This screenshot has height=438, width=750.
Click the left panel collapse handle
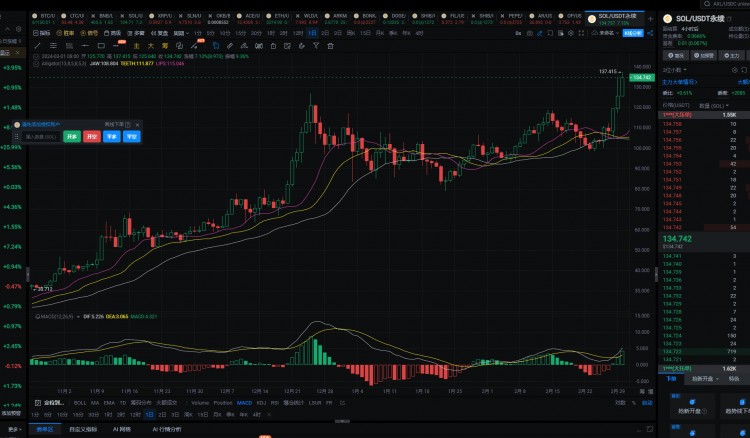(27, 274)
